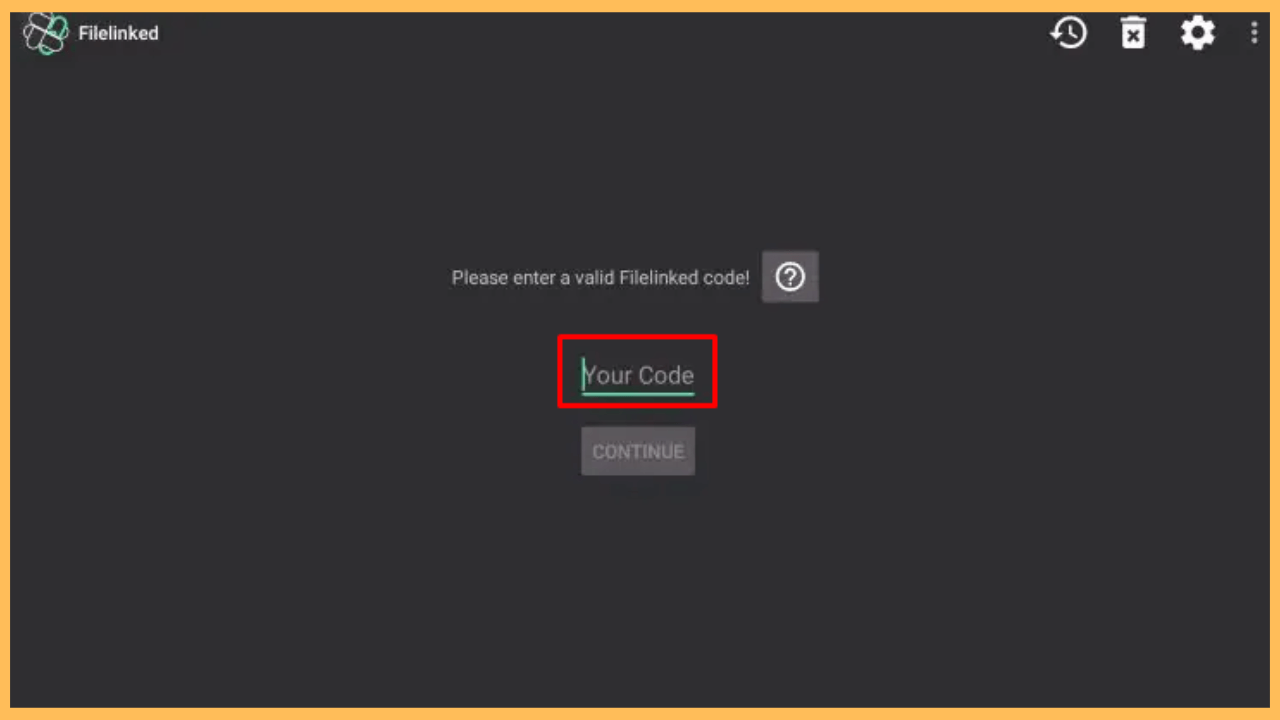Place cursor in the Your Code box

pyautogui.click(x=638, y=375)
